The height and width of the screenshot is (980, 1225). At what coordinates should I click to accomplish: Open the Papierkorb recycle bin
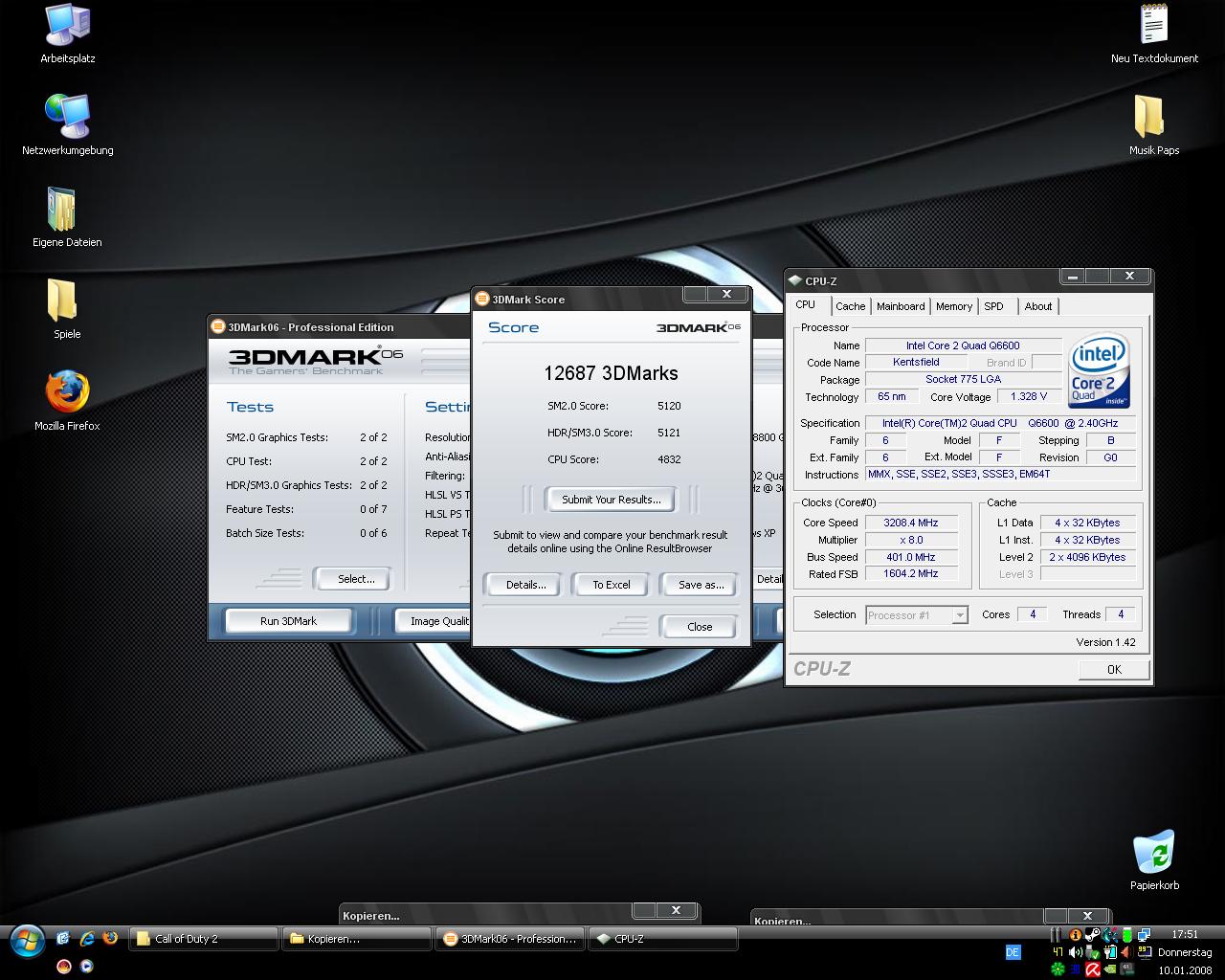coord(1154,860)
